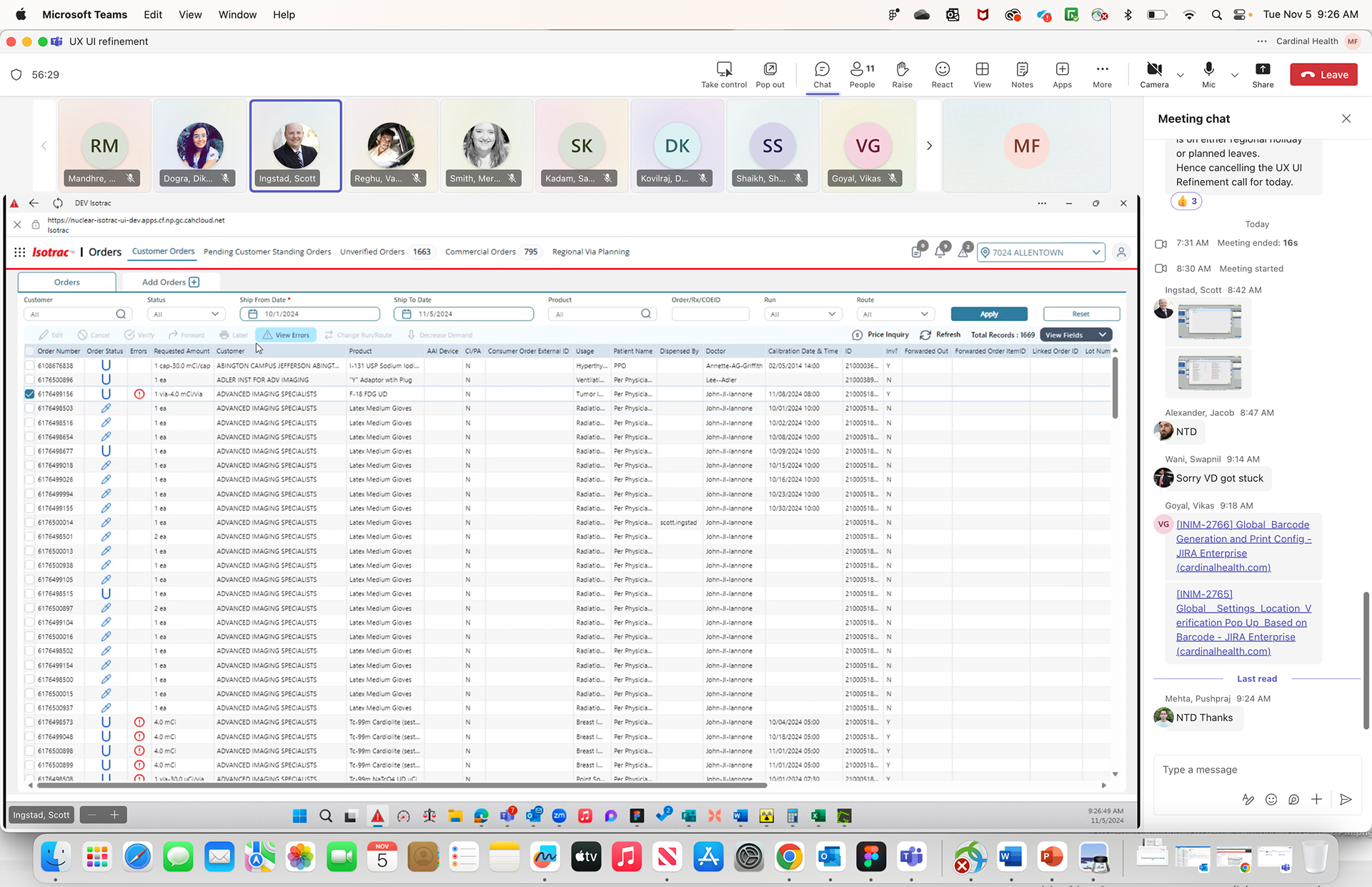Open the View menu in menu bar
The width and height of the screenshot is (1372, 887).
coord(190,14)
